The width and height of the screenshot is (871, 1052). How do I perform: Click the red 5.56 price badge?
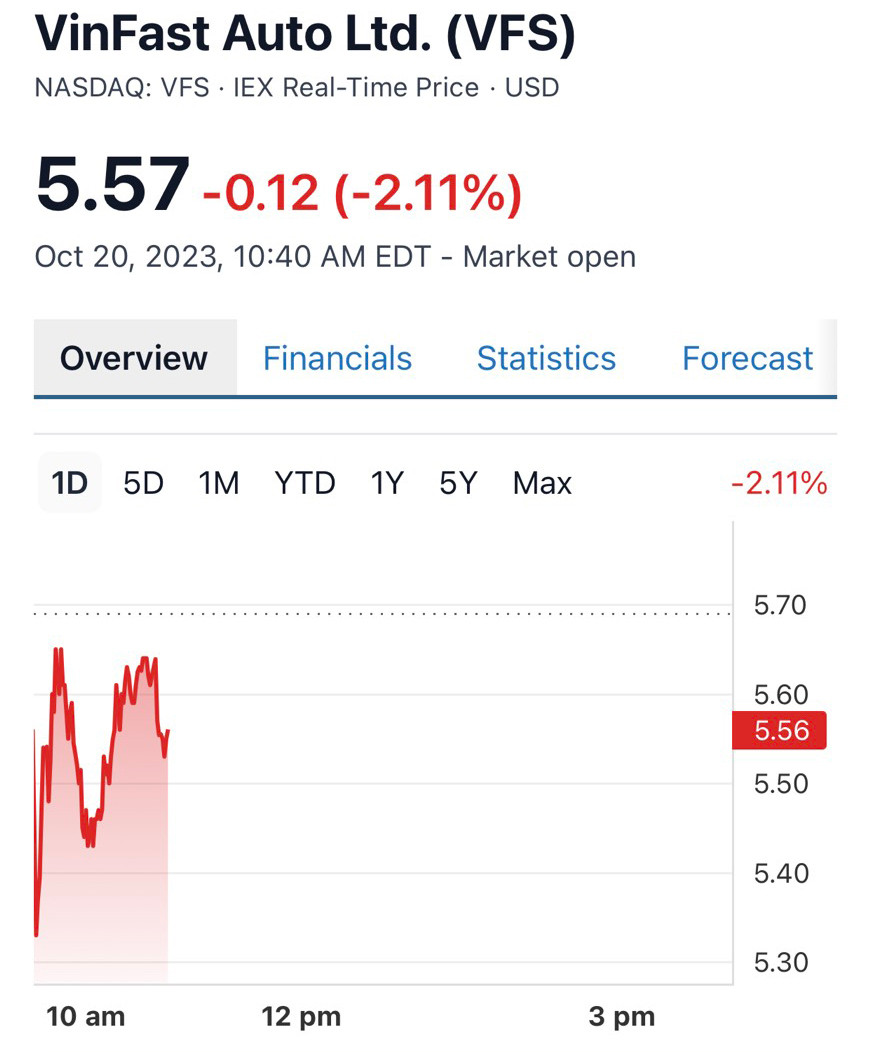[x=780, y=730]
